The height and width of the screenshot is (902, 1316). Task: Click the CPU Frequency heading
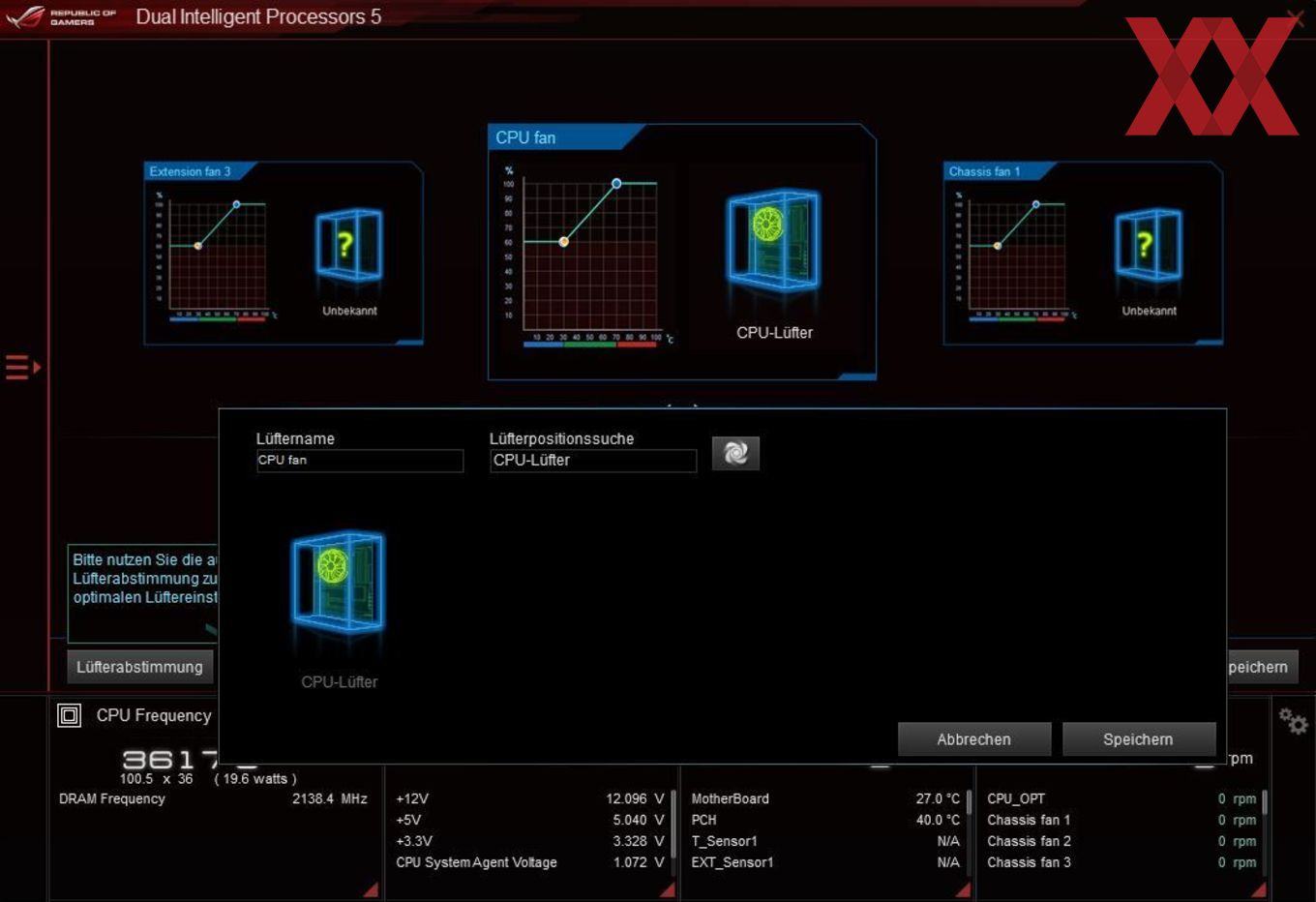154,715
